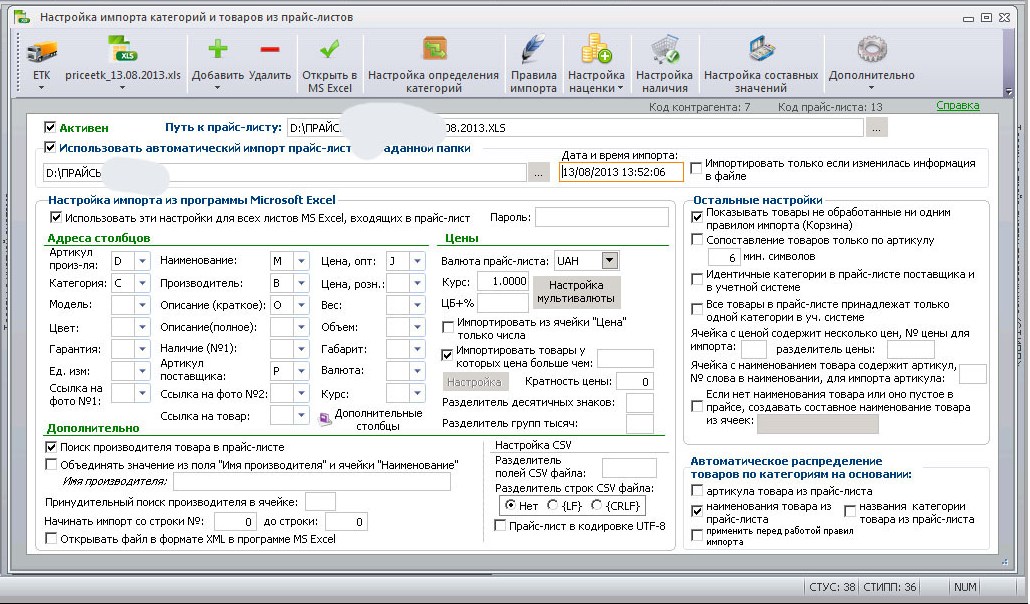Viewport: 1030px width, 604px height.
Task: Toggle use settings for all Excel sheets
Action: 56,218
